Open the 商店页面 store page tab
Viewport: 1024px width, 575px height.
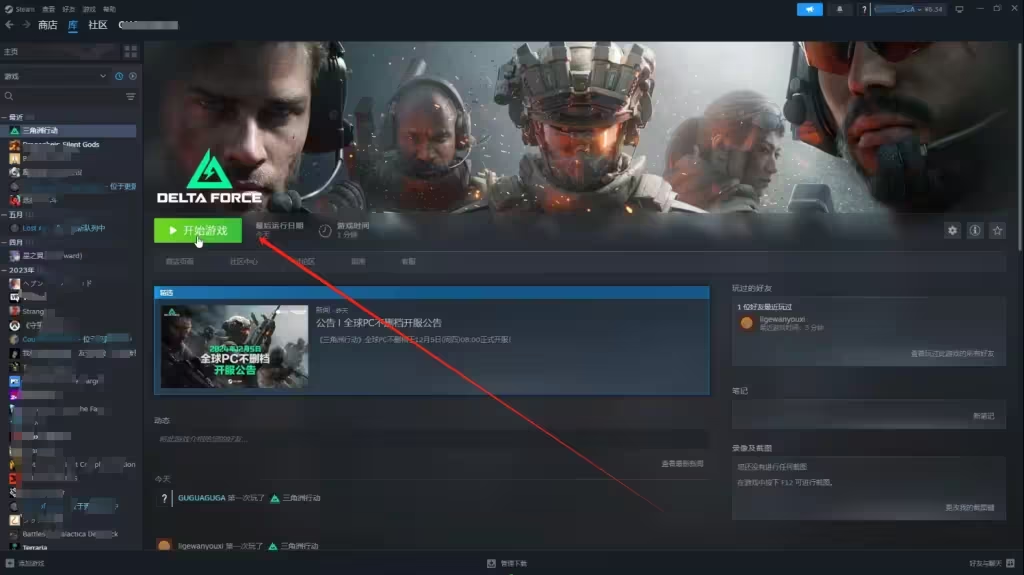pos(180,261)
